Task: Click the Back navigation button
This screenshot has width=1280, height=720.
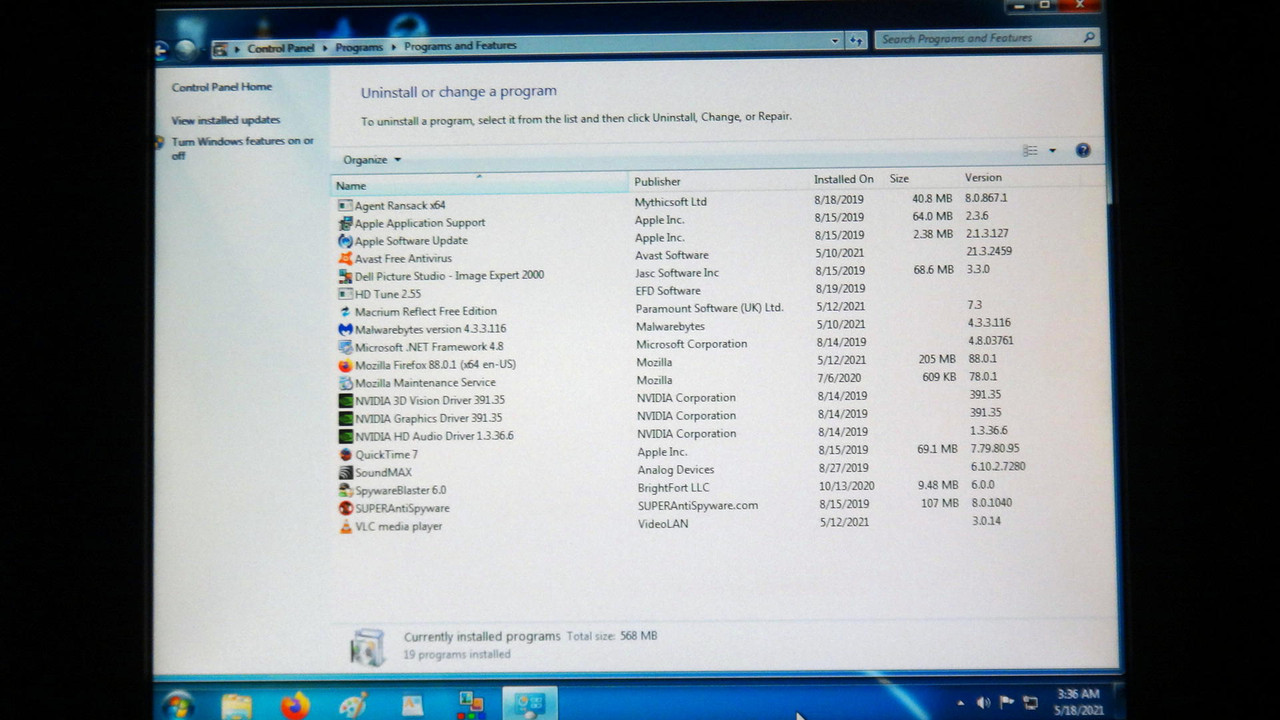Action: pyautogui.click(x=161, y=49)
